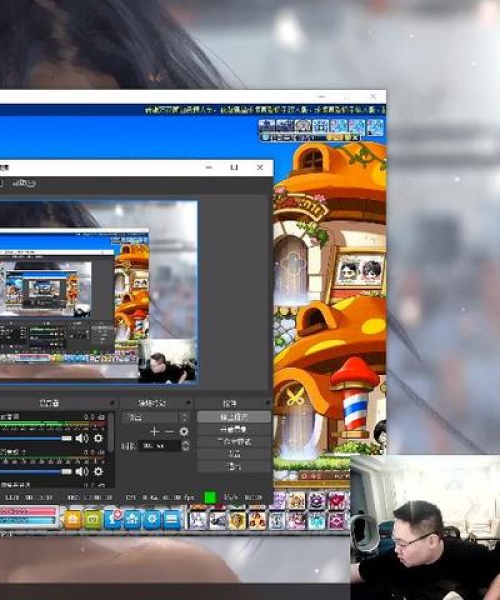
Task: Open settings gear of first mixer track
Action: tap(98, 439)
